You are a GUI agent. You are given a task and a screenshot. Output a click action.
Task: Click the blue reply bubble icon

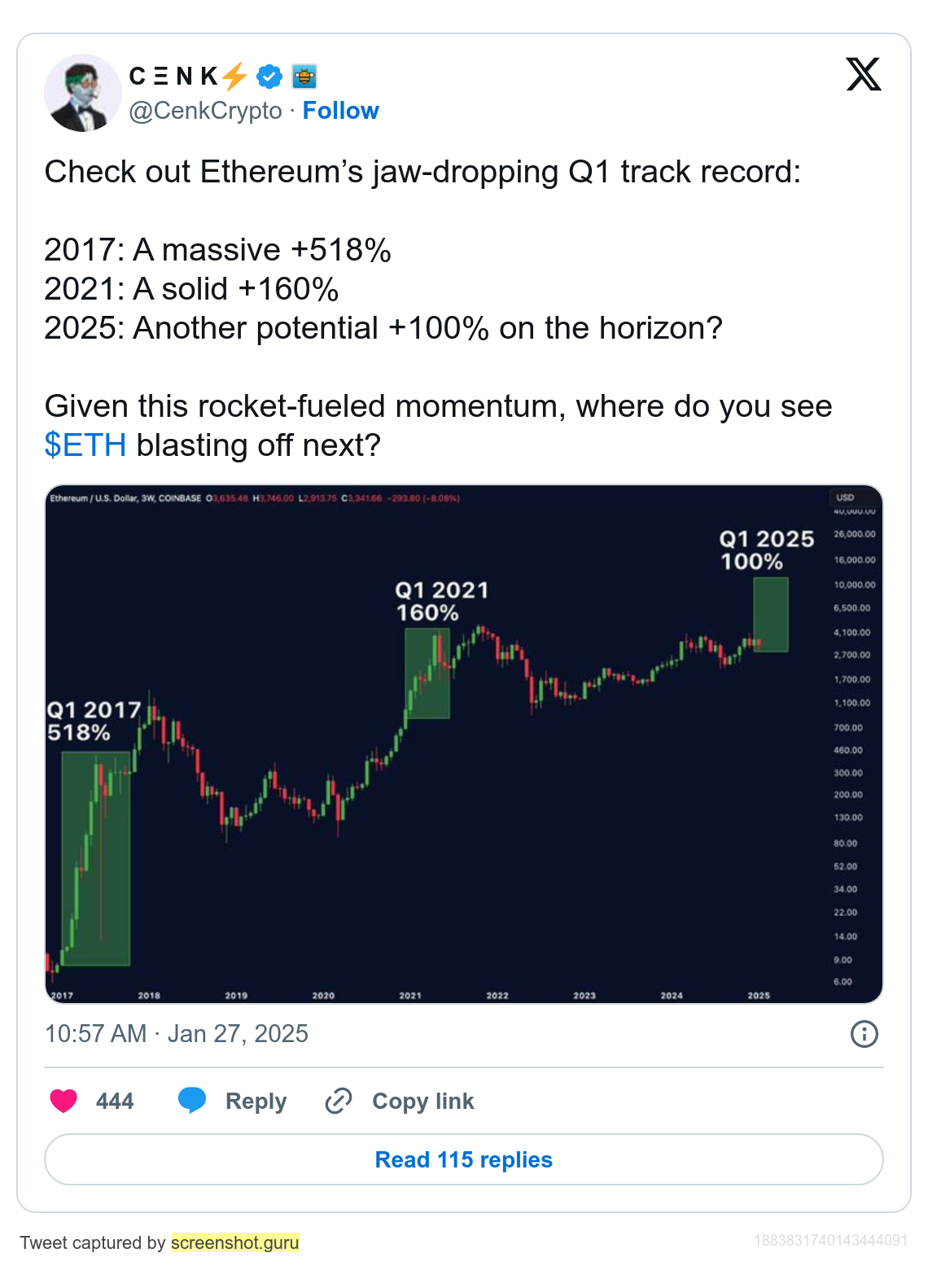(x=192, y=1101)
